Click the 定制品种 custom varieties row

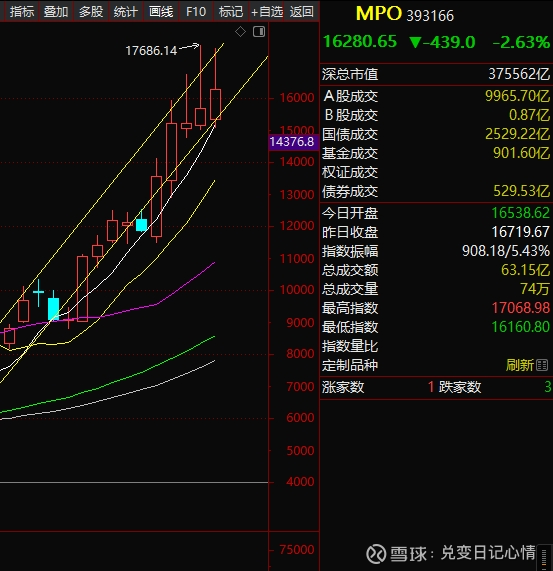point(436,365)
